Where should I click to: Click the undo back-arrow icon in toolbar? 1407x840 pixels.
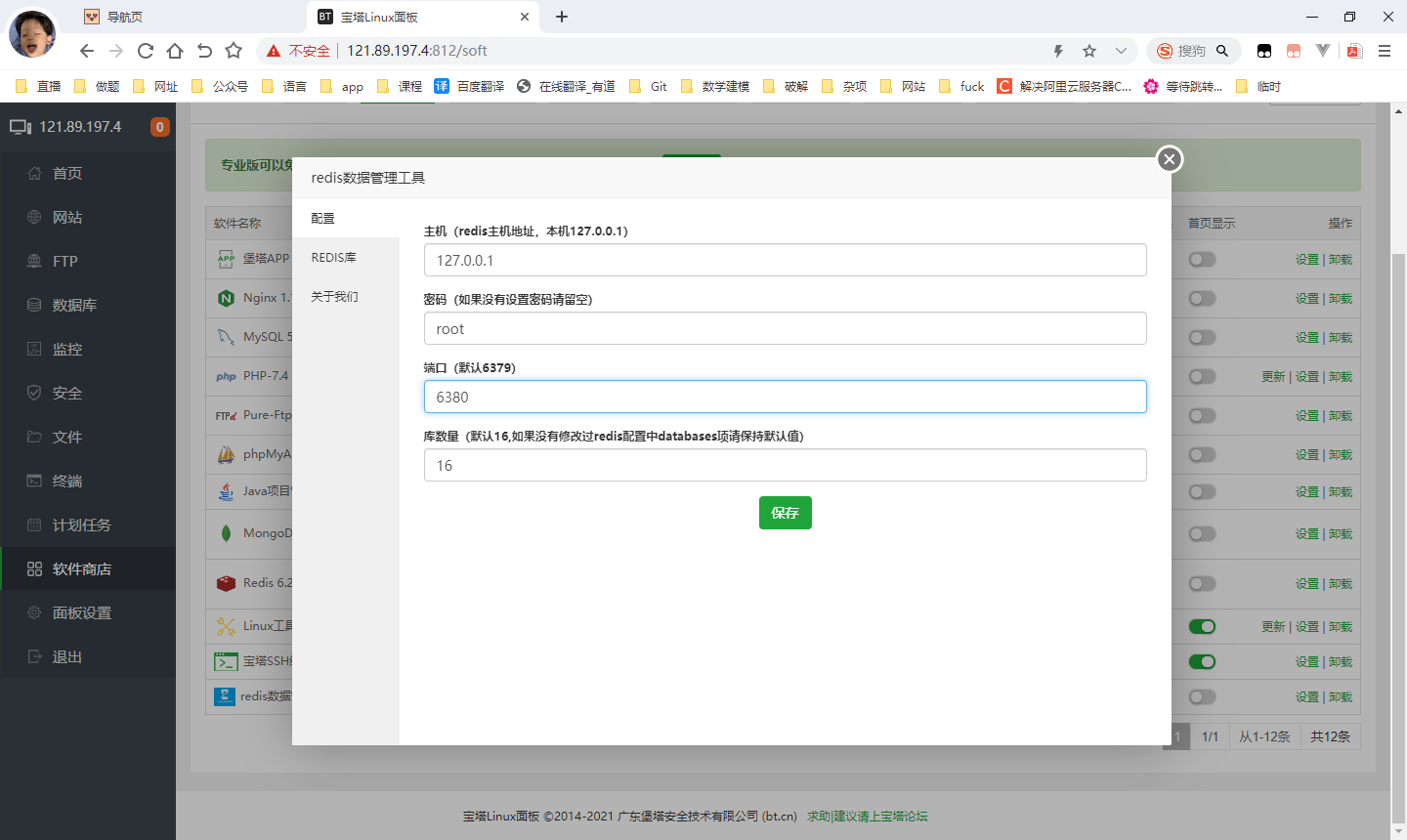(x=204, y=51)
